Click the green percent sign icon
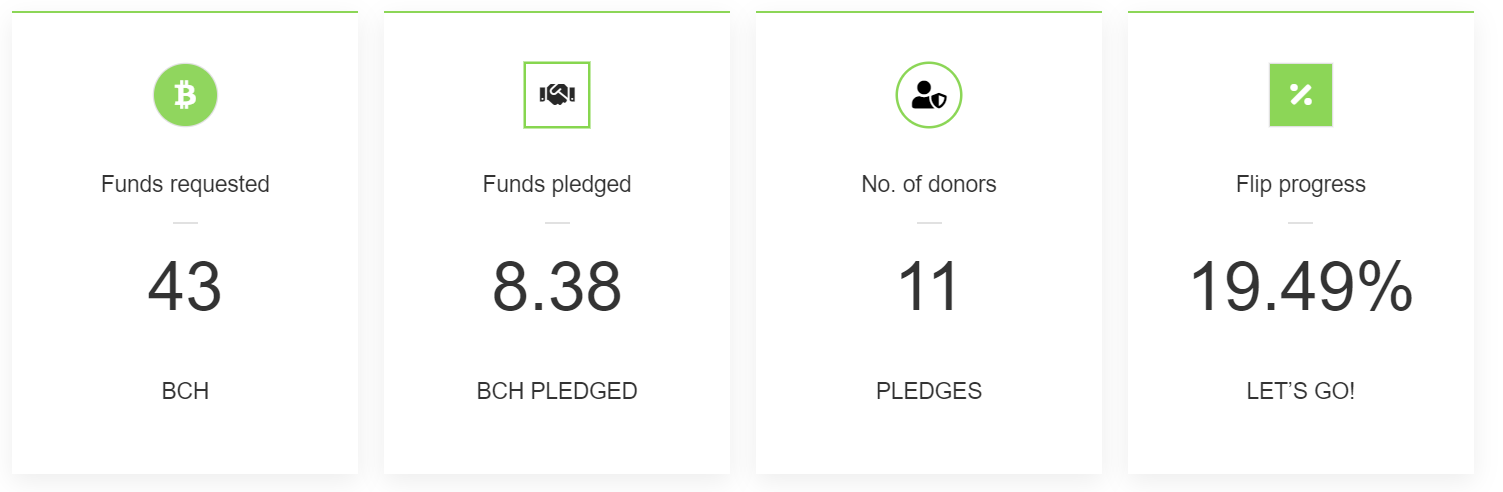Image resolution: width=1503 pixels, height=492 pixels. point(1300,95)
